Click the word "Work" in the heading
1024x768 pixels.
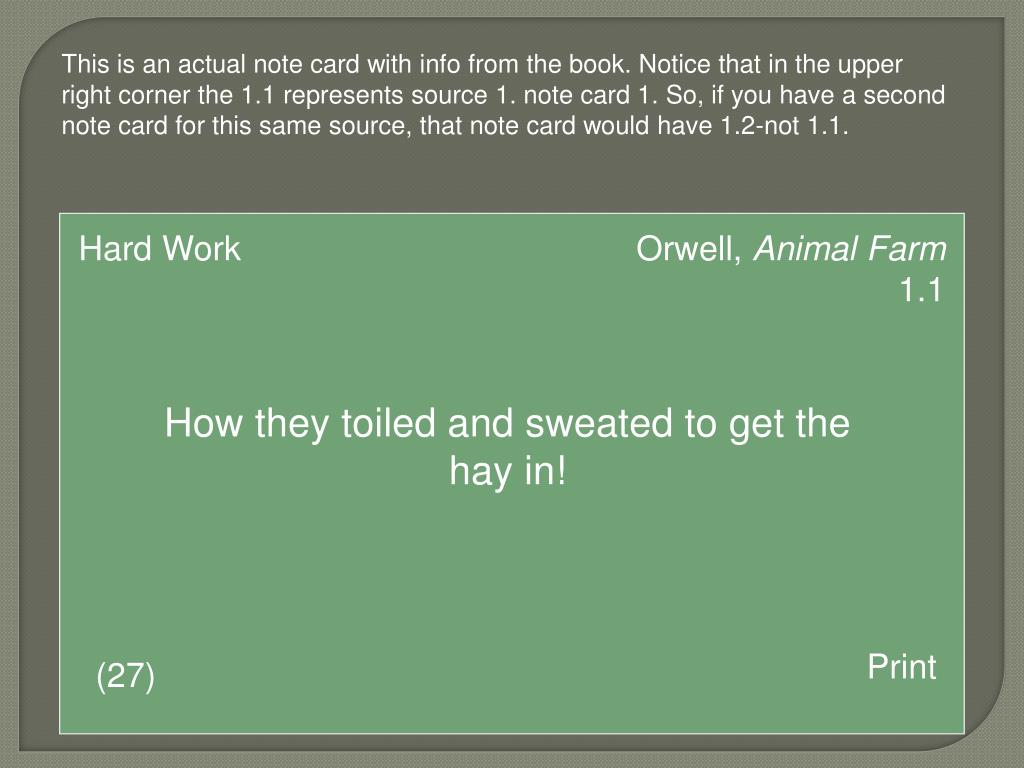pyautogui.click(x=201, y=249)
